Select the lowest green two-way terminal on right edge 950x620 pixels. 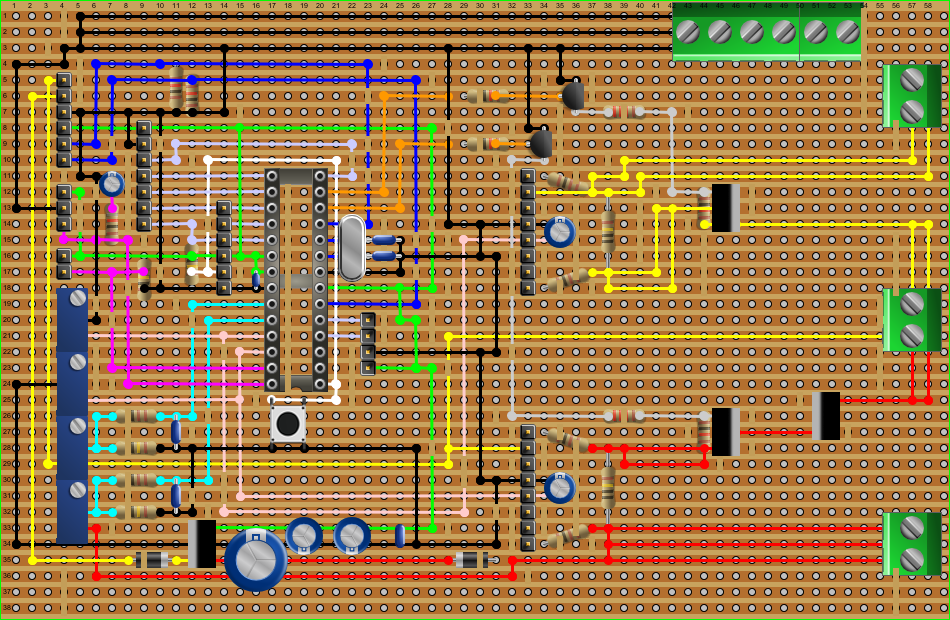(x=911, y=544)
